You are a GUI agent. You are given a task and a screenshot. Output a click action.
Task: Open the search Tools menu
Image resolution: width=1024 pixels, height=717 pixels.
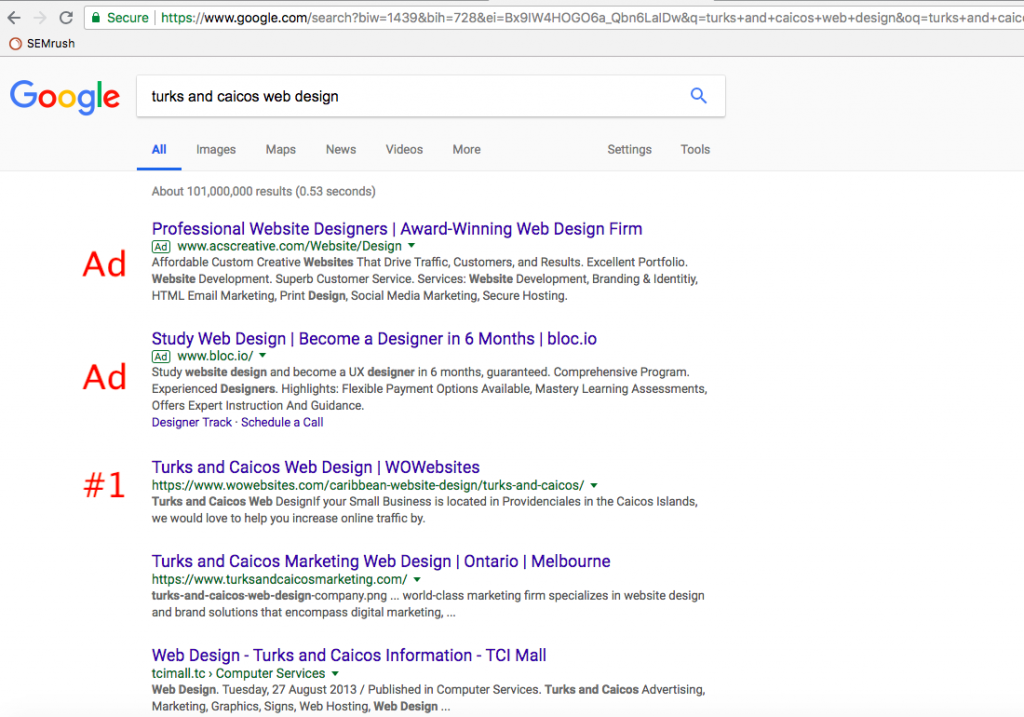click(x=695, y=150)
